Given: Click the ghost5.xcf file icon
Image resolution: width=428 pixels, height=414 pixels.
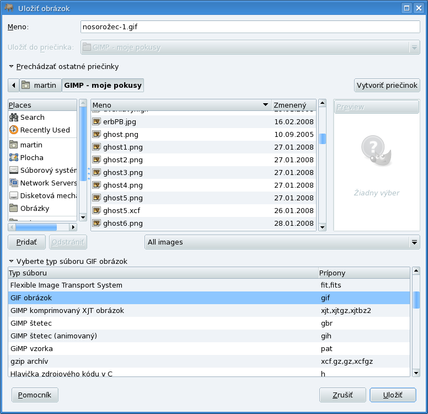Looking at the screenshot, I should (x=97, y=210).
